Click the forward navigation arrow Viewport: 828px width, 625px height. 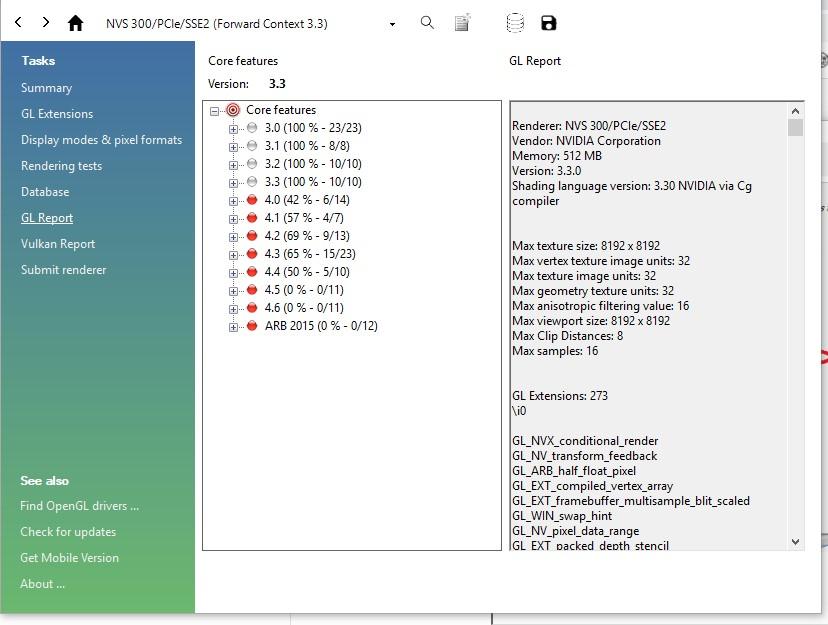tap(46, 22)
